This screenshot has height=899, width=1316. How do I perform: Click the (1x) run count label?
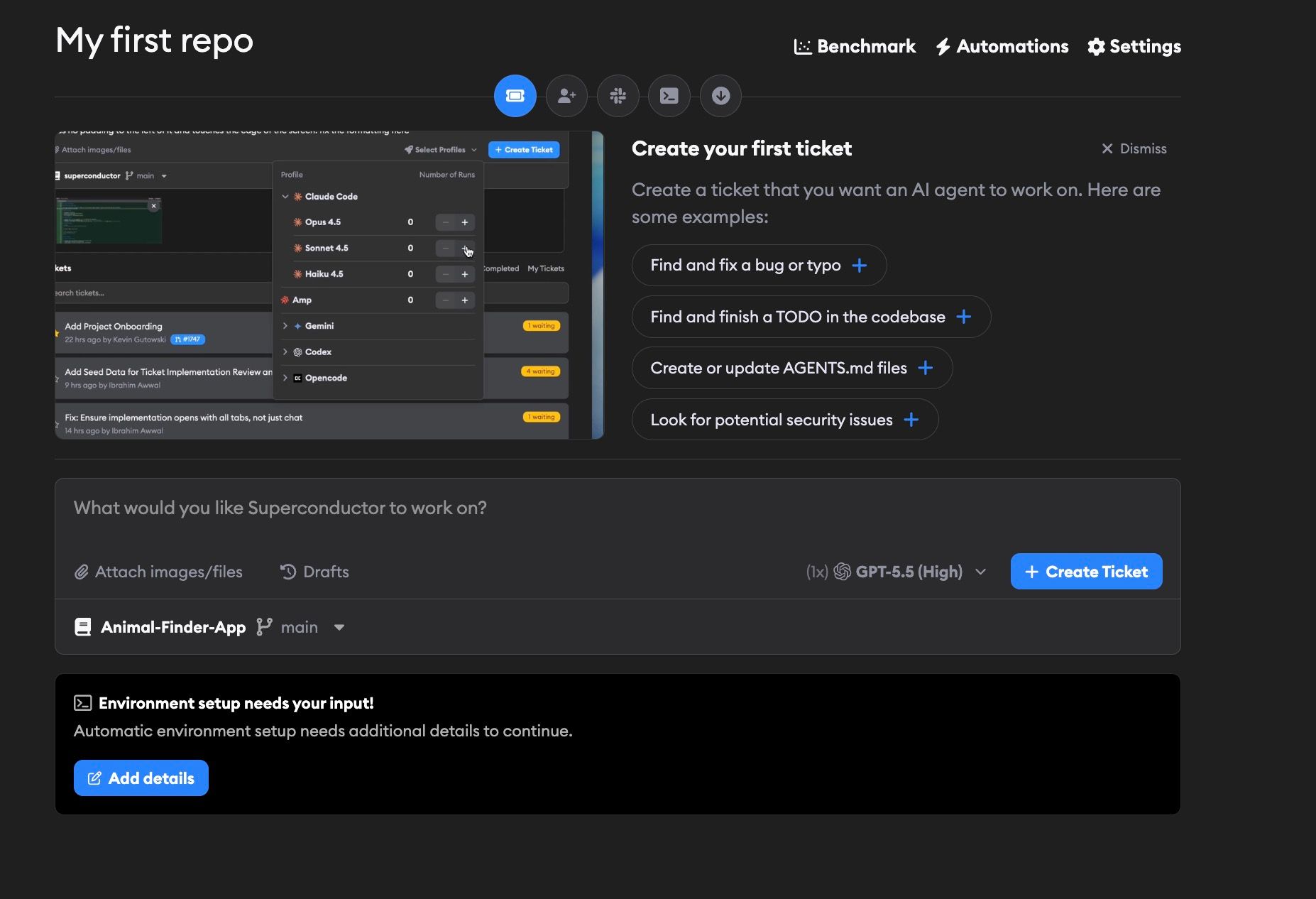coord(817,572)
